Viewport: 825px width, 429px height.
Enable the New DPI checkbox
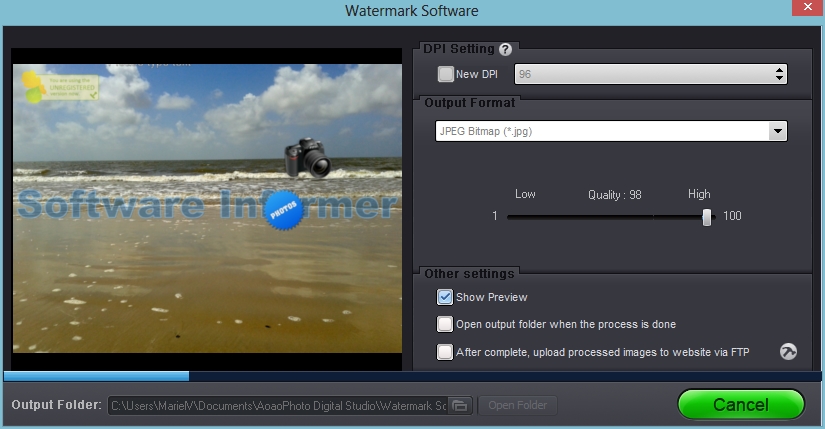(446, 74)
